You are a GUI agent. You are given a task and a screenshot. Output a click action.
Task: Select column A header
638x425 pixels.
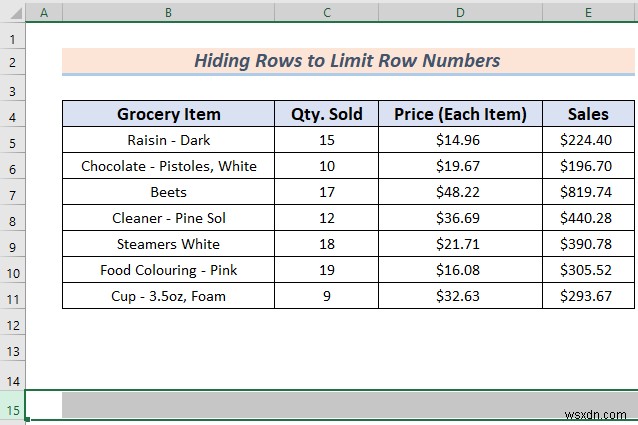44,12
